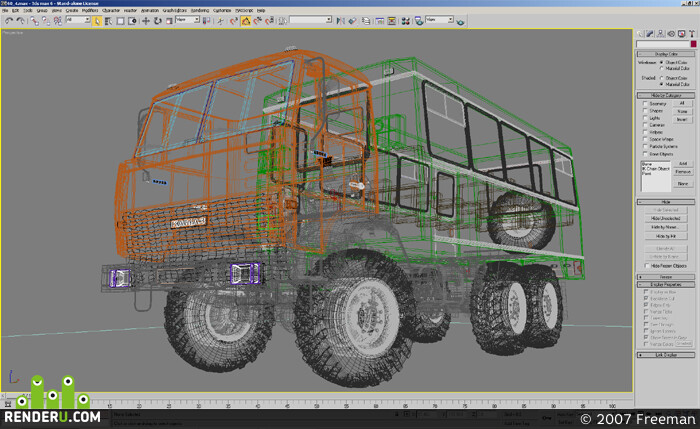Open the Material Editor spheres icon
700x429 pixels.
[x=405, y=21]
